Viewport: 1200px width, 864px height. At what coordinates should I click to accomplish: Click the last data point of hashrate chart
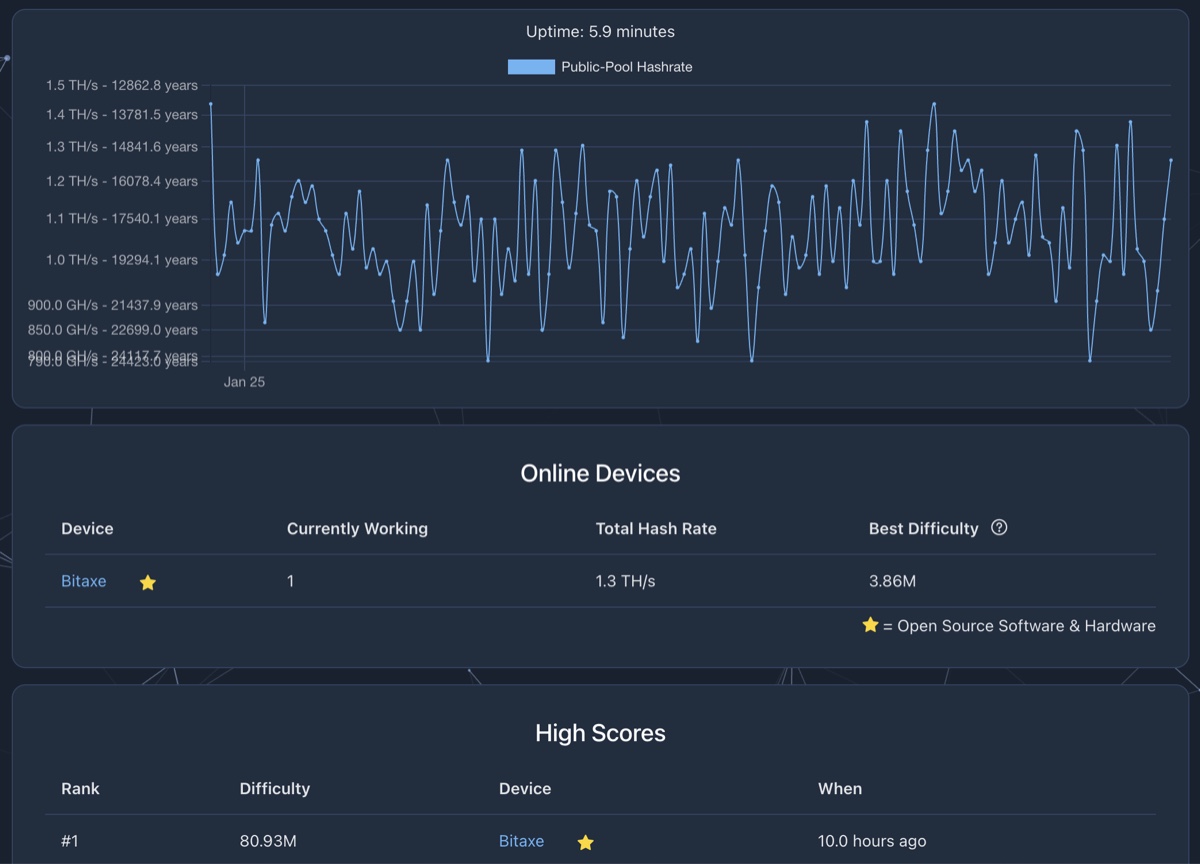pyautogui.click(x=1170, y=160)
